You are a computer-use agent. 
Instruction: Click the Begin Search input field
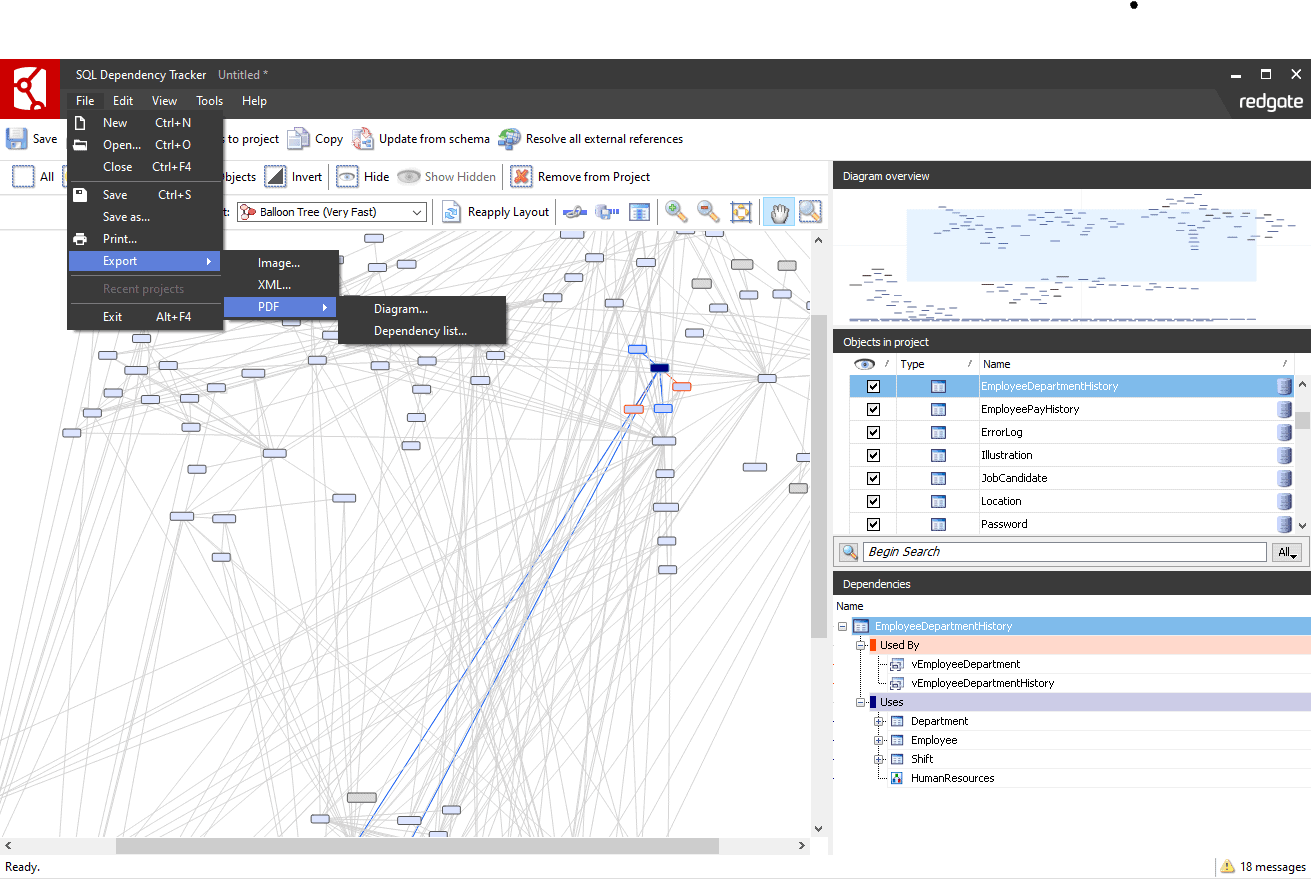pyautogui.click(x=1065, y=552)
